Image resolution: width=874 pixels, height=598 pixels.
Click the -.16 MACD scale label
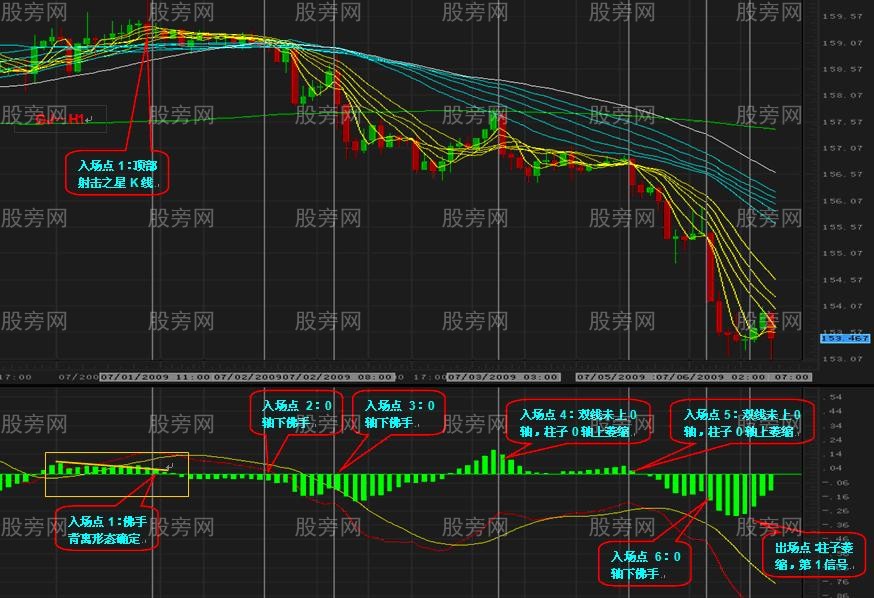(x=835, y=497)
